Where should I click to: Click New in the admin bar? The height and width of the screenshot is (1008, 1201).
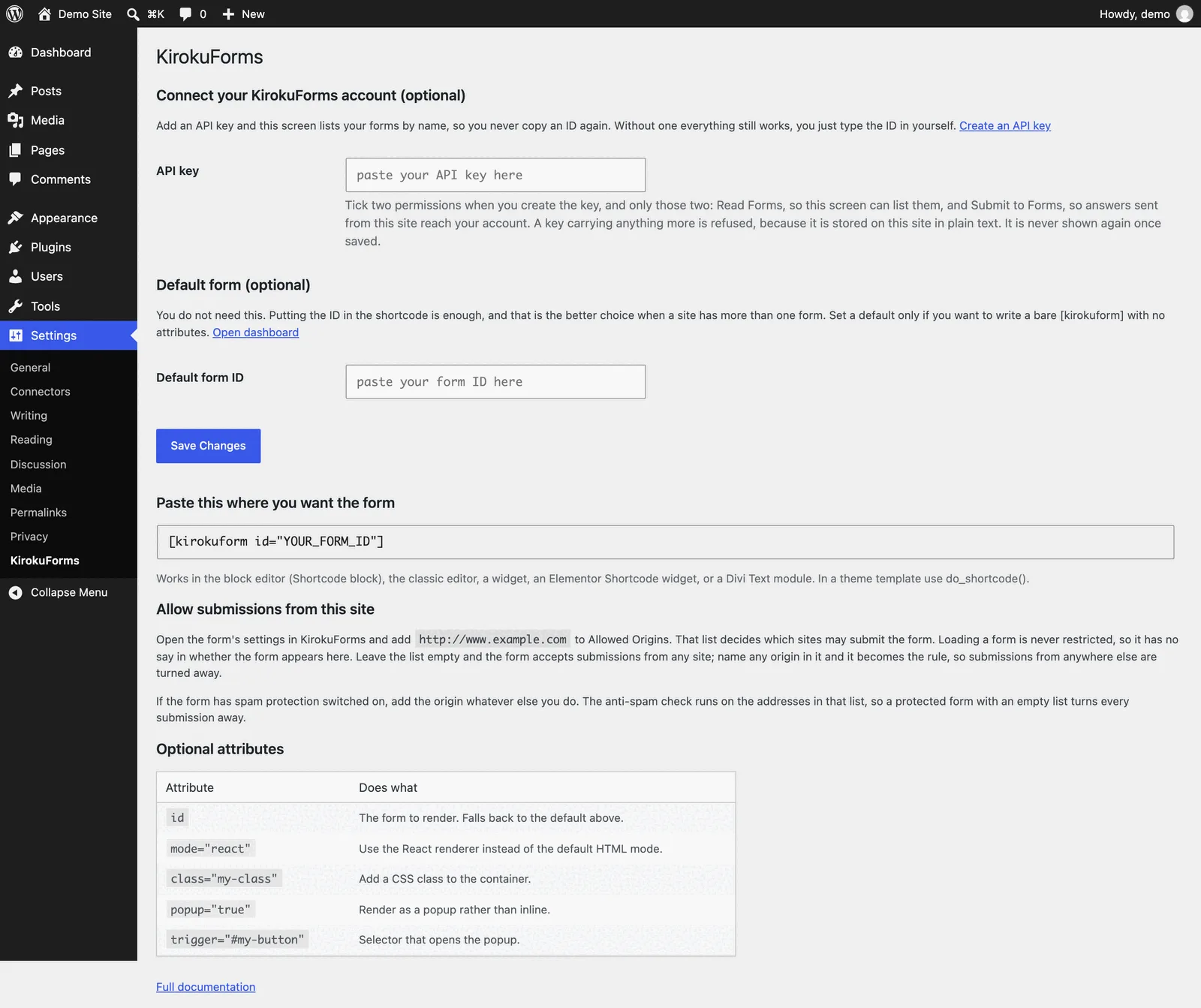pyautogui.click(x=253, y=14)
